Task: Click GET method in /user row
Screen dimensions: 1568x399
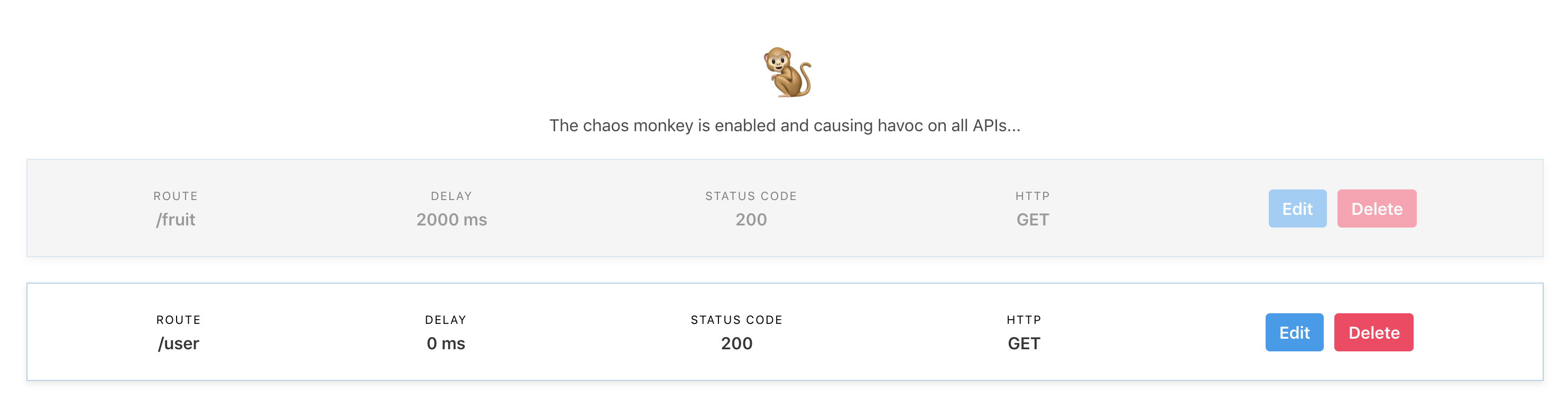Action: [1024, 343]
